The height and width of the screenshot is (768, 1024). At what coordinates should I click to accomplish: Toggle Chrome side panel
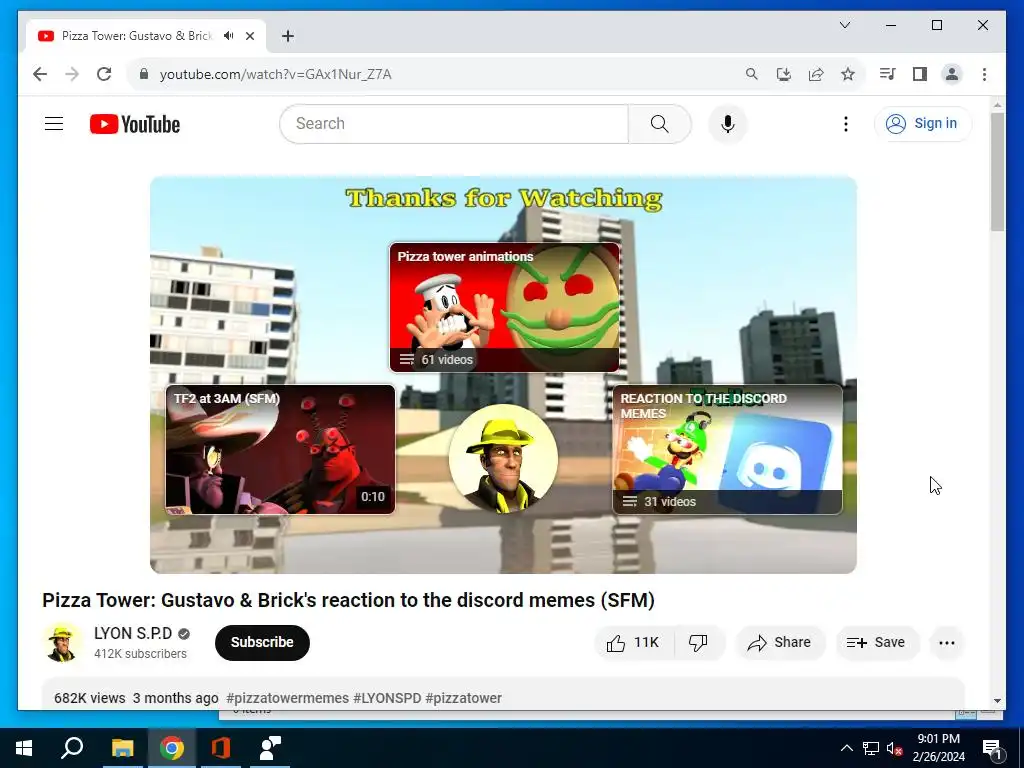tap(920, 74)
